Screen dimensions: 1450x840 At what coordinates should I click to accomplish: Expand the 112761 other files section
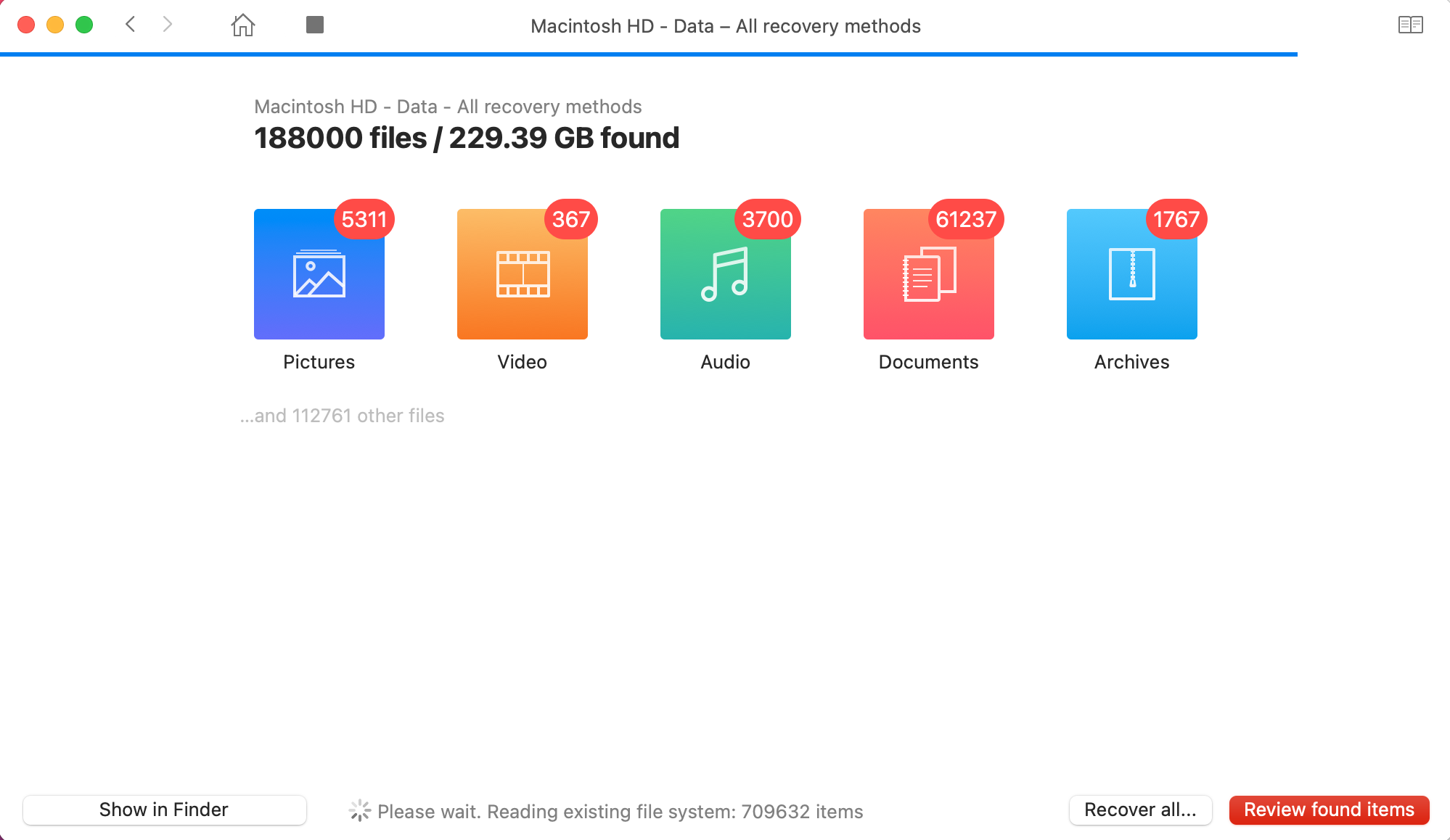342,416
